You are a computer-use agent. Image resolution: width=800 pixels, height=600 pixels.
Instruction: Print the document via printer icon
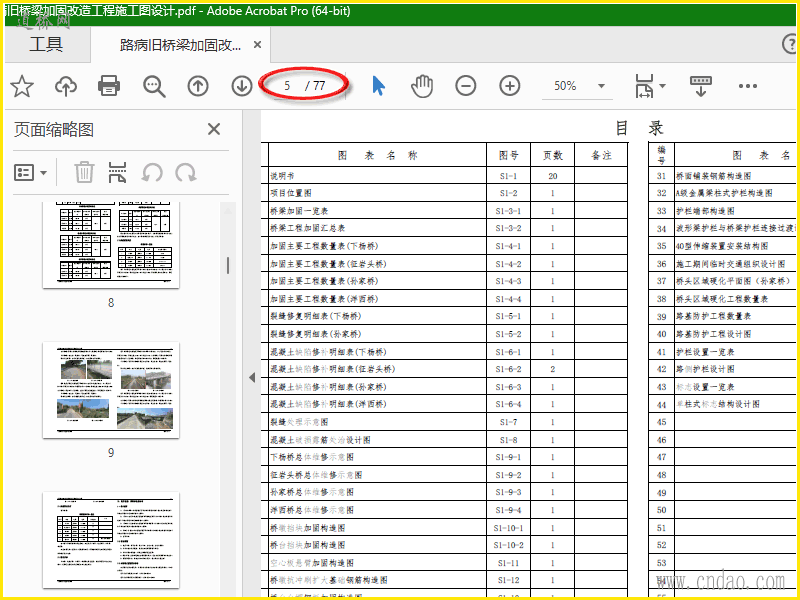point(109,86)
